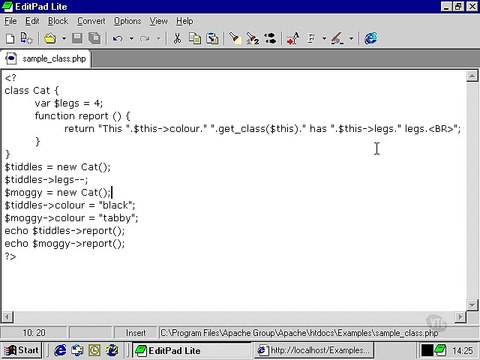This screenshot has height=360, width=480.
Task: Click the '$tiddles = new Cat();' line
Action: 57,167
